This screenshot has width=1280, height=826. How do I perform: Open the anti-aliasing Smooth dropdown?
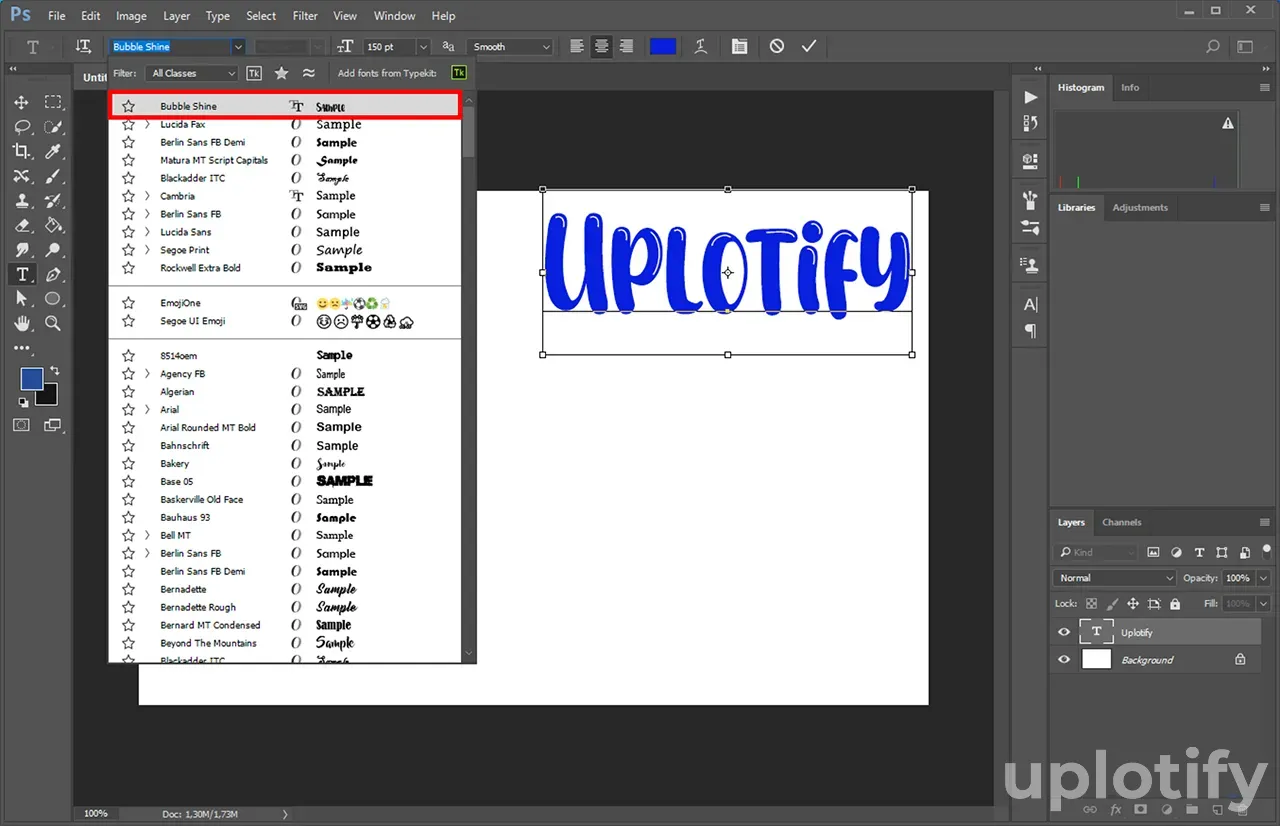pyautogui.click(x=510, y=47)
